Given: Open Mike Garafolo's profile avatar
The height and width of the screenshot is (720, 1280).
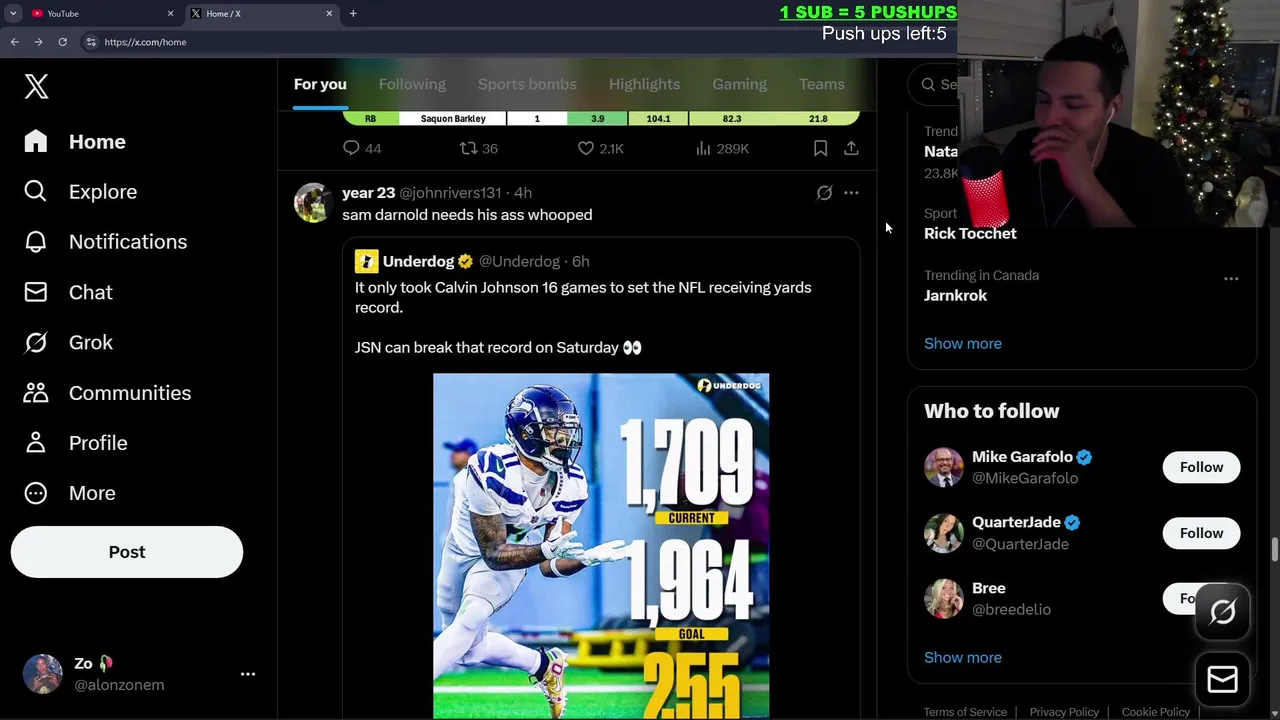Looking at the screenshot, I should click(x=943, y=467).
